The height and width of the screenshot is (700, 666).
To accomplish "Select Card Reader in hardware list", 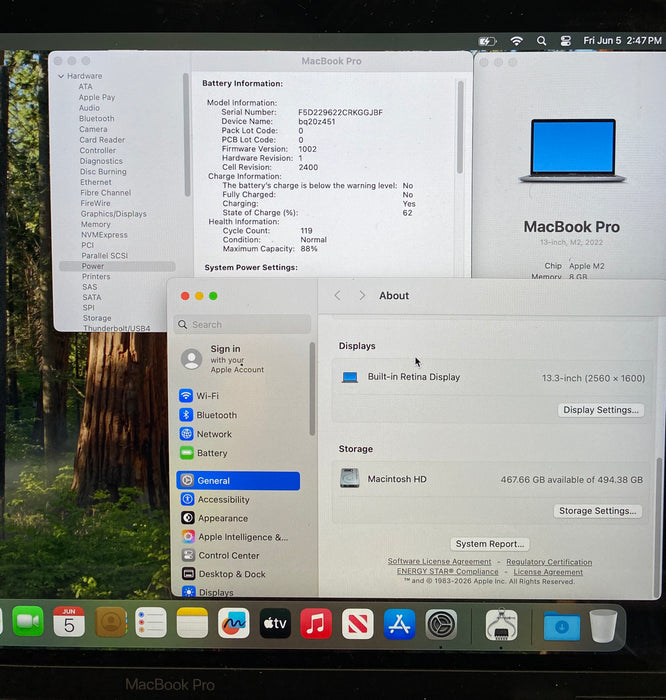I will (x=102, y=140).
